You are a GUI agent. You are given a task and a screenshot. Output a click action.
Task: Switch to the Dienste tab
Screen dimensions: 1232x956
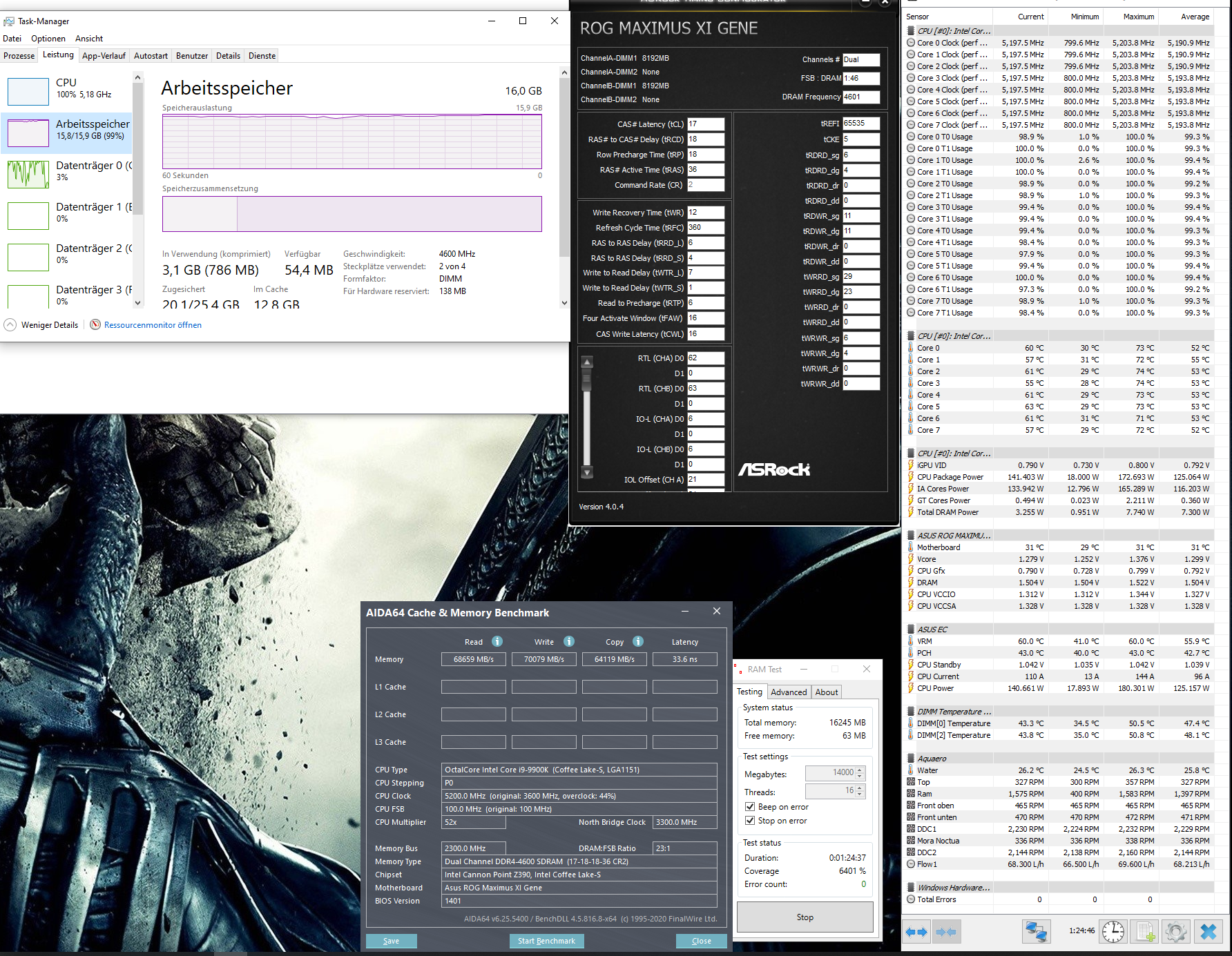(x=262, y=56)
